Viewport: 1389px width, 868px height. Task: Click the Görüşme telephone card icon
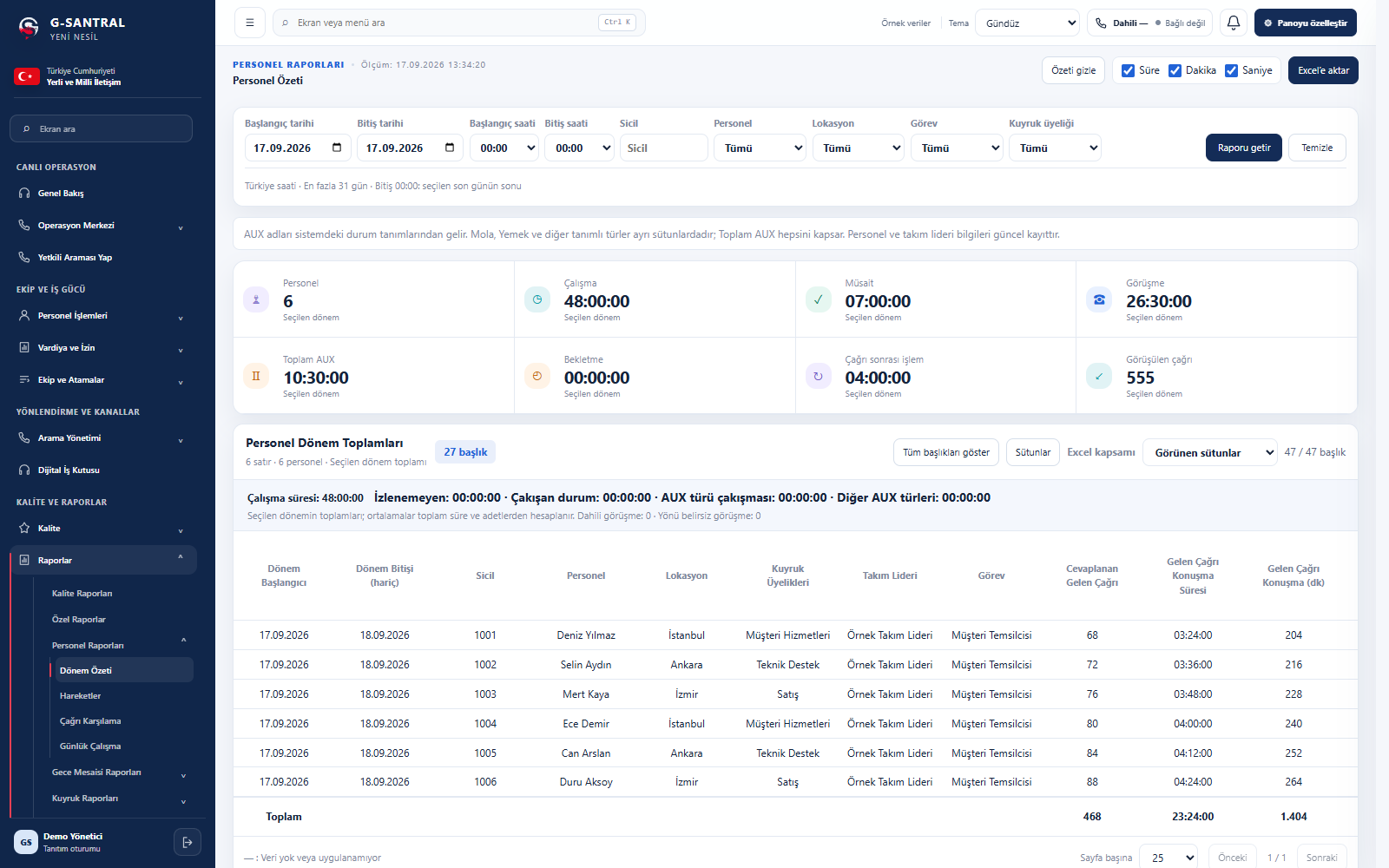coord(1099,300)
